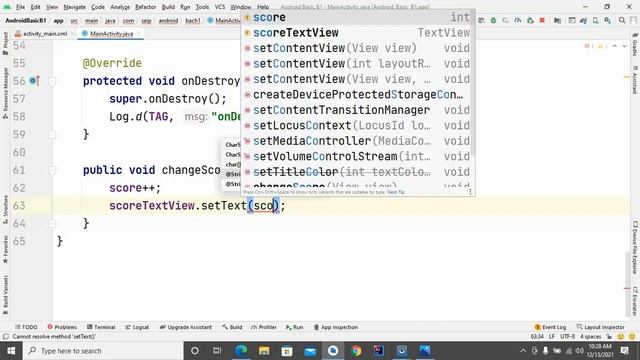
Task: Open Microsoft Edge from taskbar
Action: pyautogui.click(x=241, y=351)
